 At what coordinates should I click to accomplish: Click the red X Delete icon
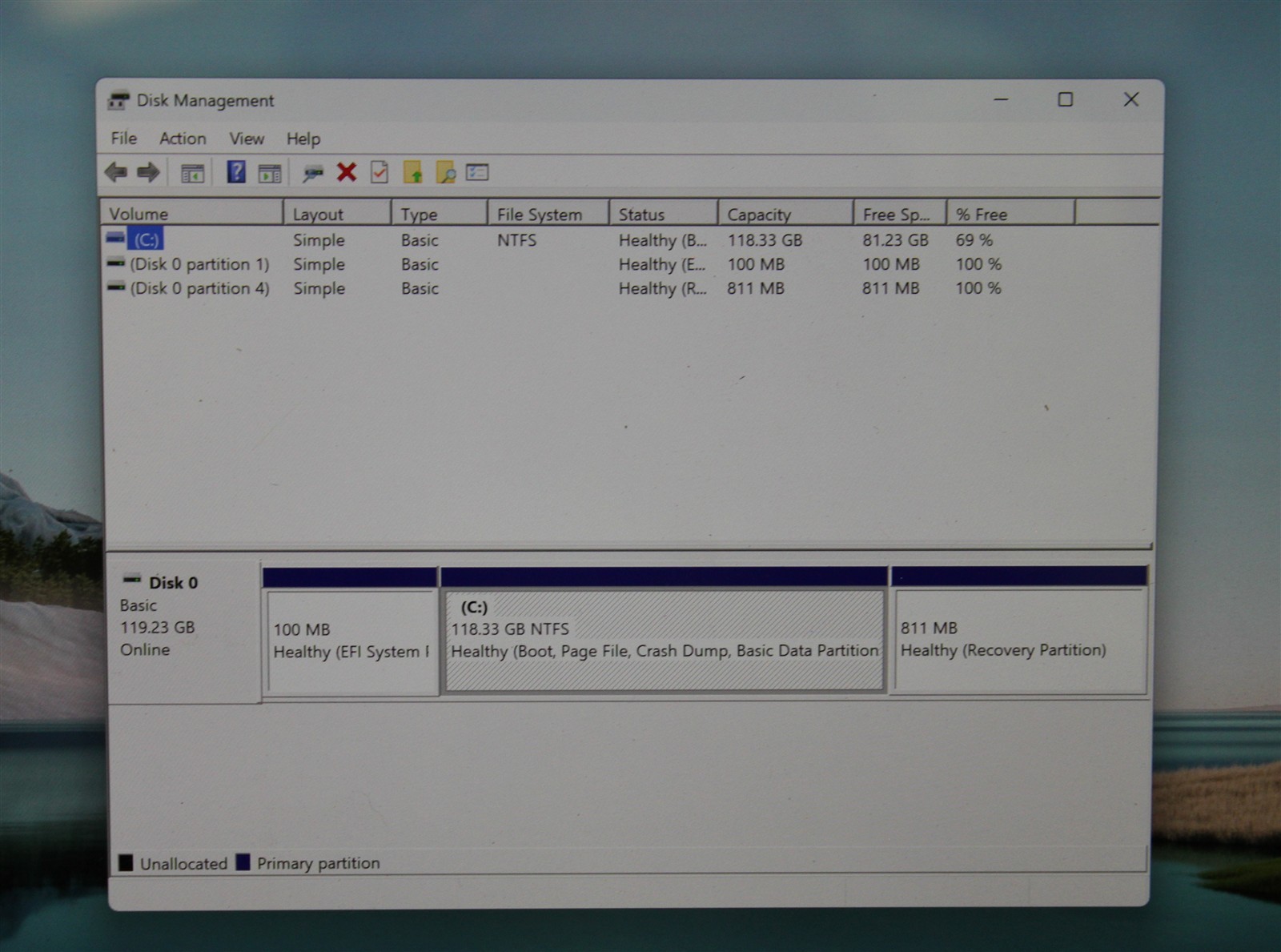tap(347, 172)
